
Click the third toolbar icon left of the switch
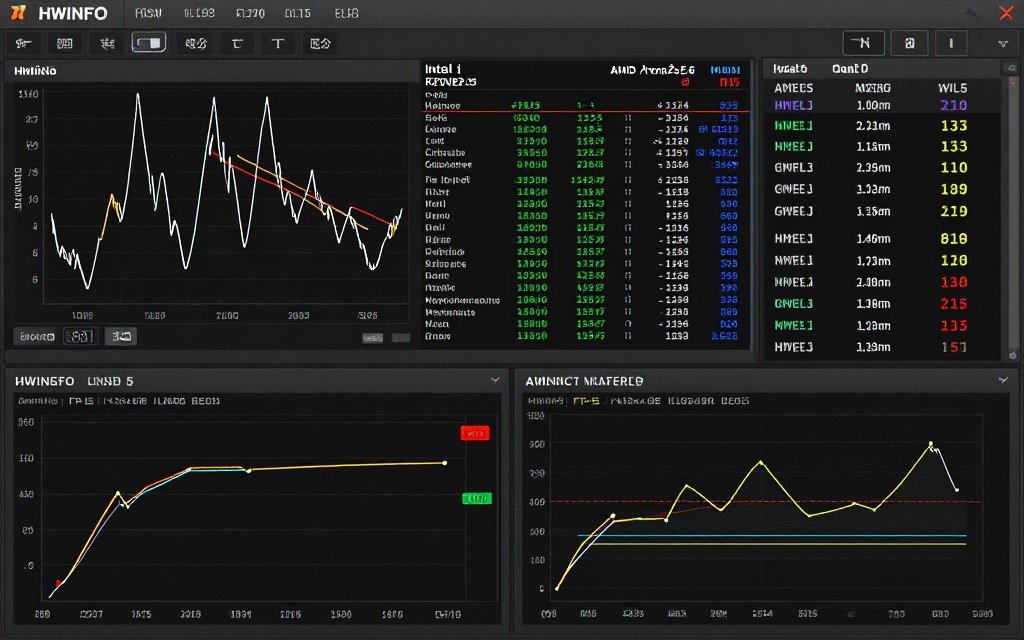pos(107,44)
